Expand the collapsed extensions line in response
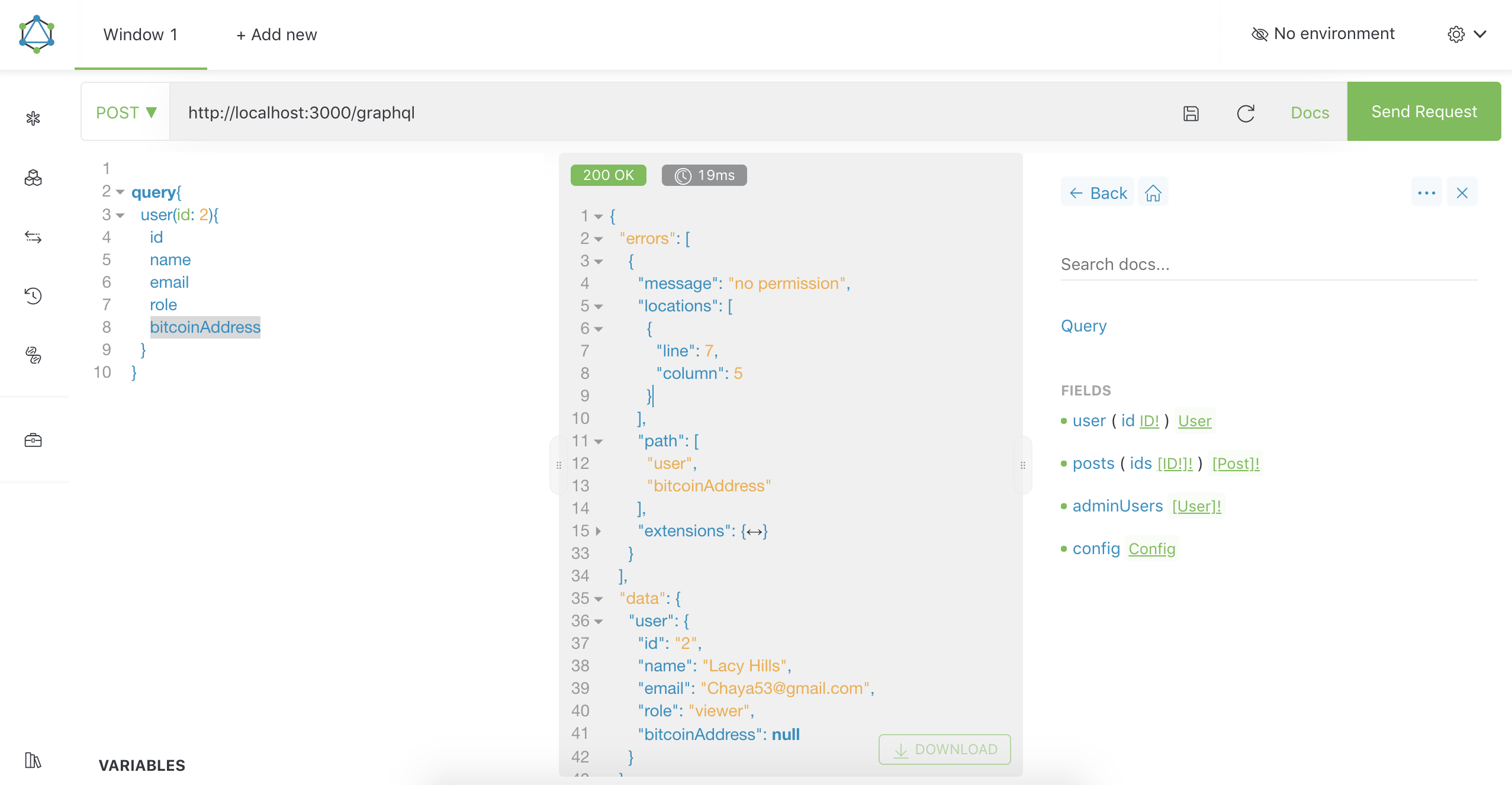This screenshot has width=1512, height=785. coord(599,531)
